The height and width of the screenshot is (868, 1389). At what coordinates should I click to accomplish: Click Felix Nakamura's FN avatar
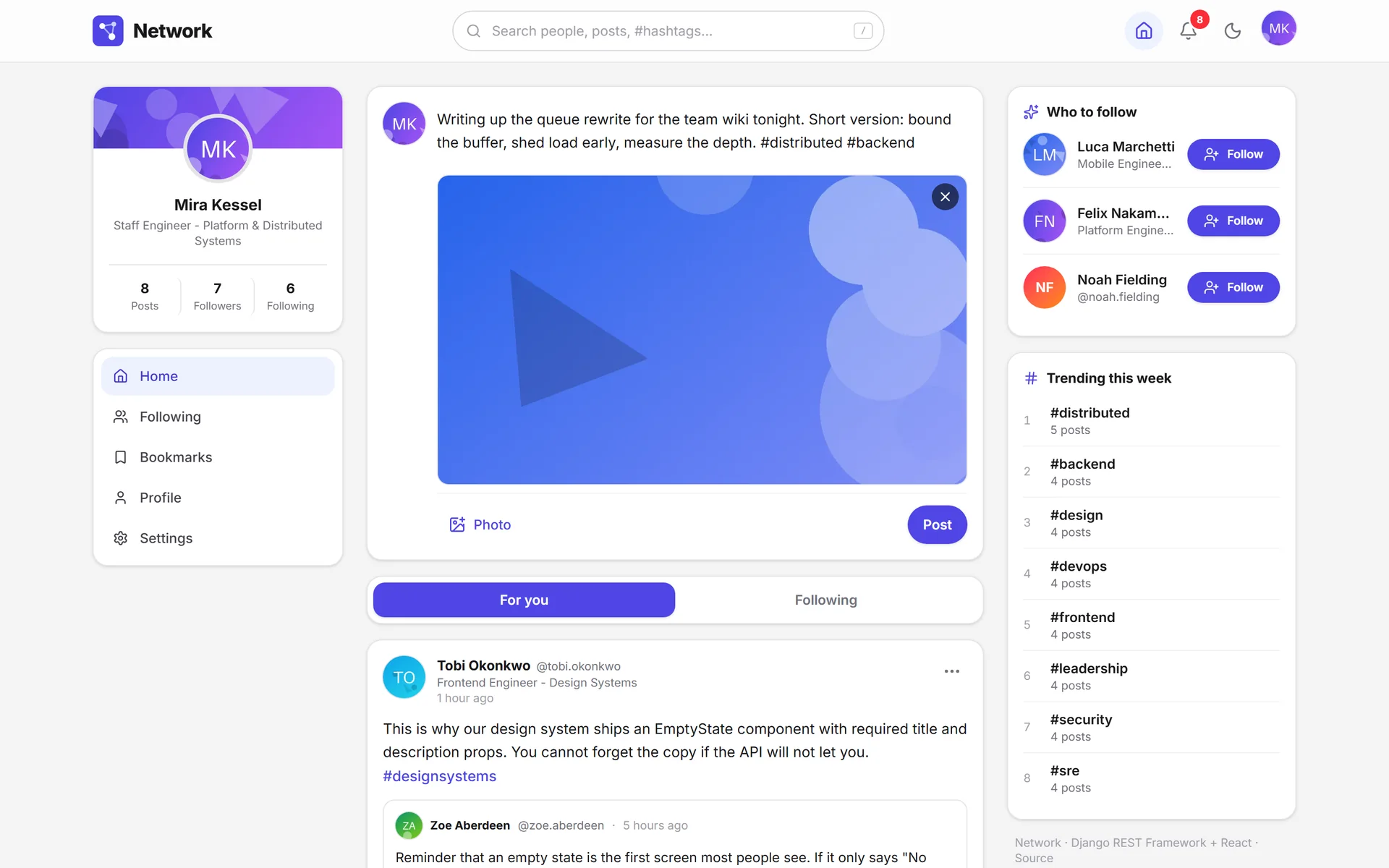pyautogui.click(x=1044, y=221)
